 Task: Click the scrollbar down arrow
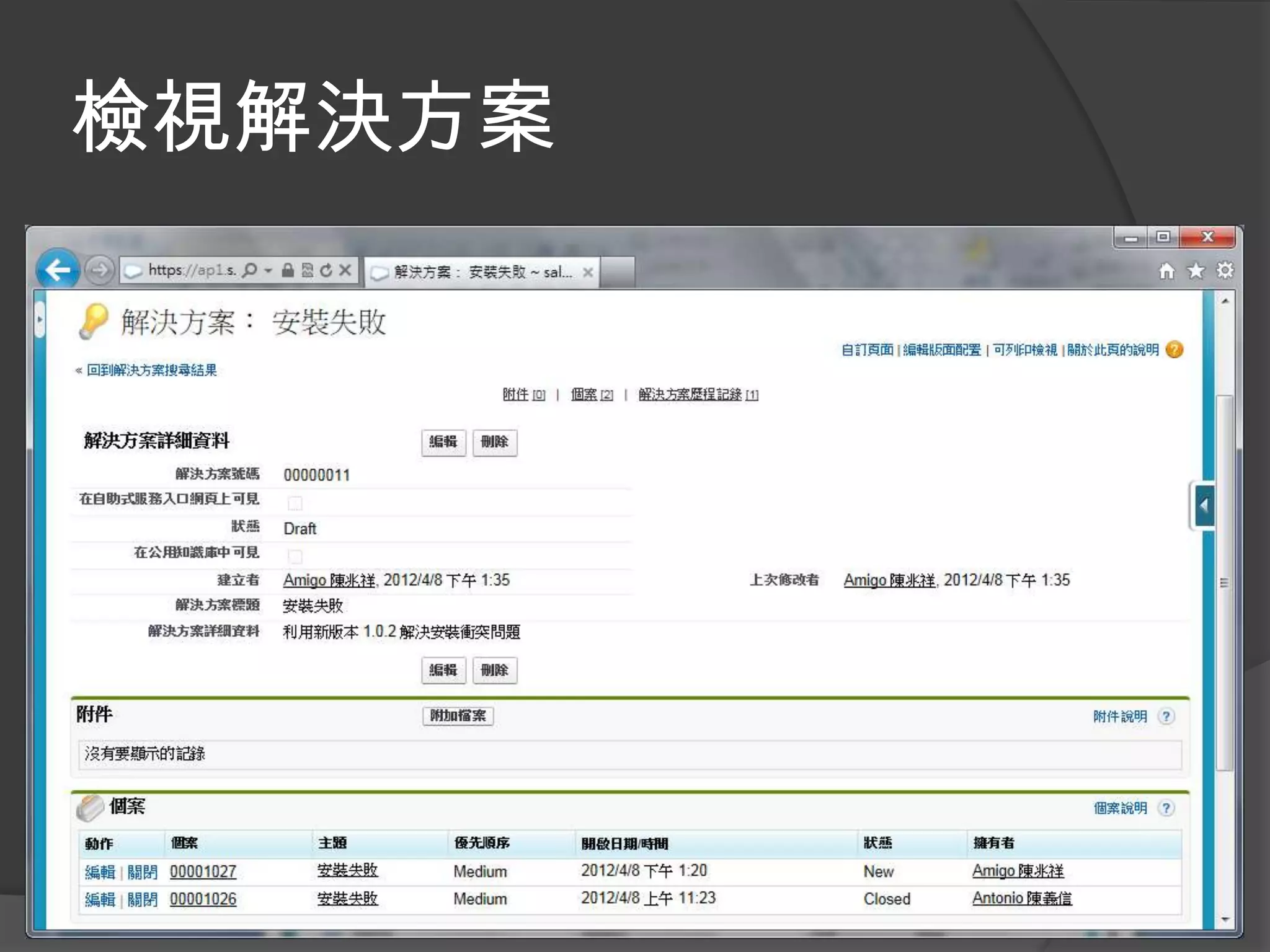click(x=1225, y=920)
